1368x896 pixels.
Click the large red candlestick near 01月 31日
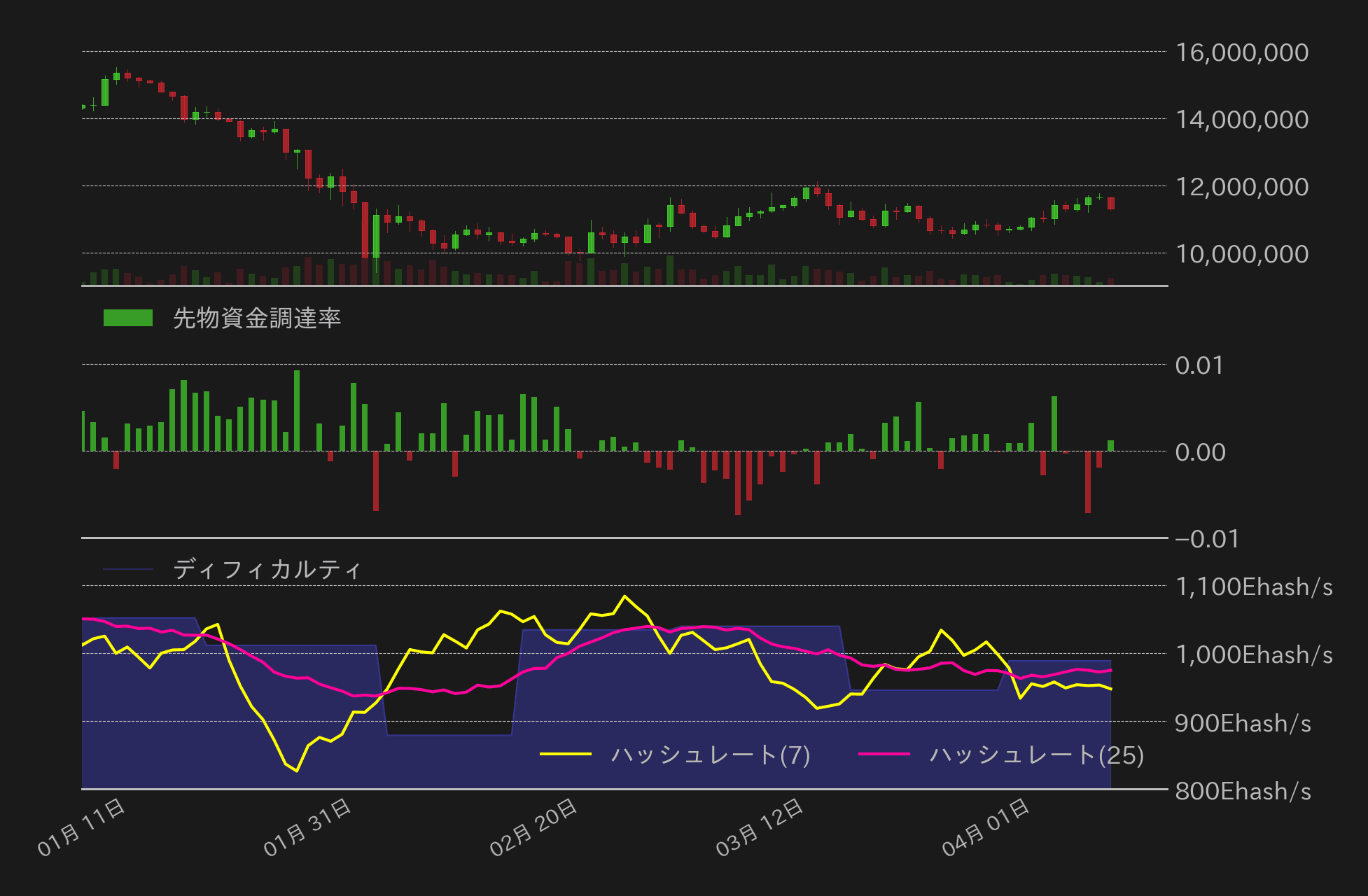point(365,231)
